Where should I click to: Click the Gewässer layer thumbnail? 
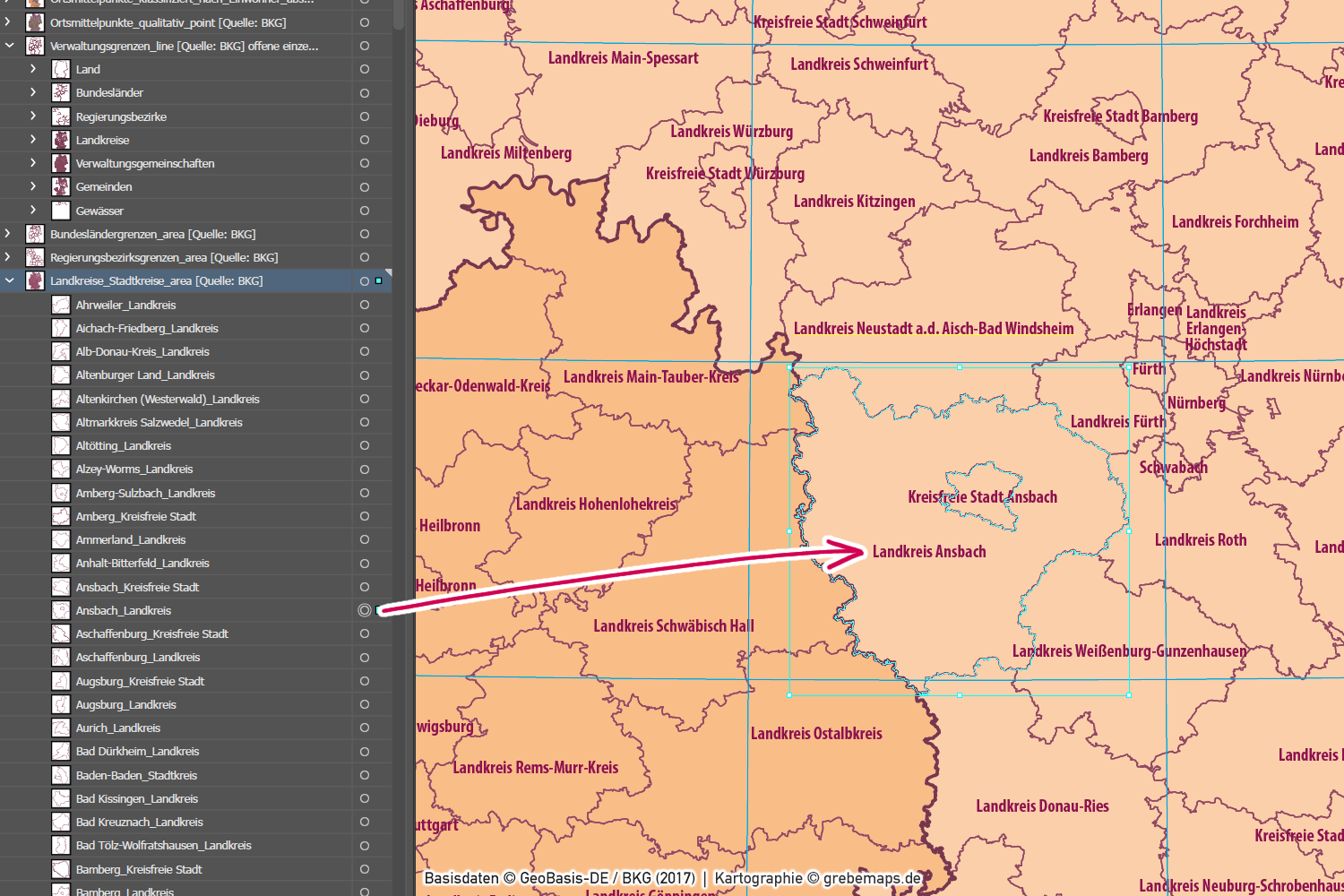61,211
